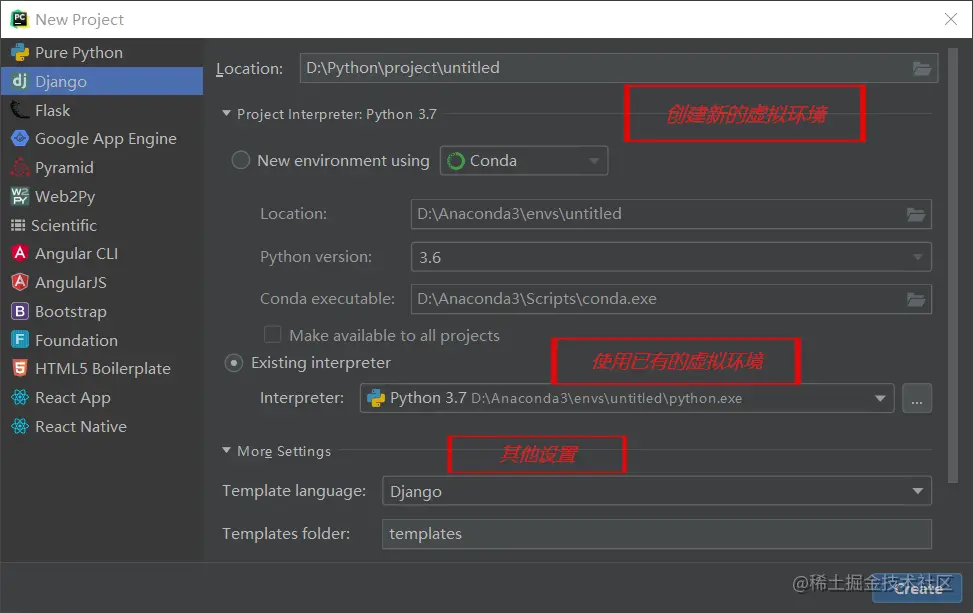Select New environment using radio button
The width and height of the screenshot is (973, 613).
tap(240, 160)
